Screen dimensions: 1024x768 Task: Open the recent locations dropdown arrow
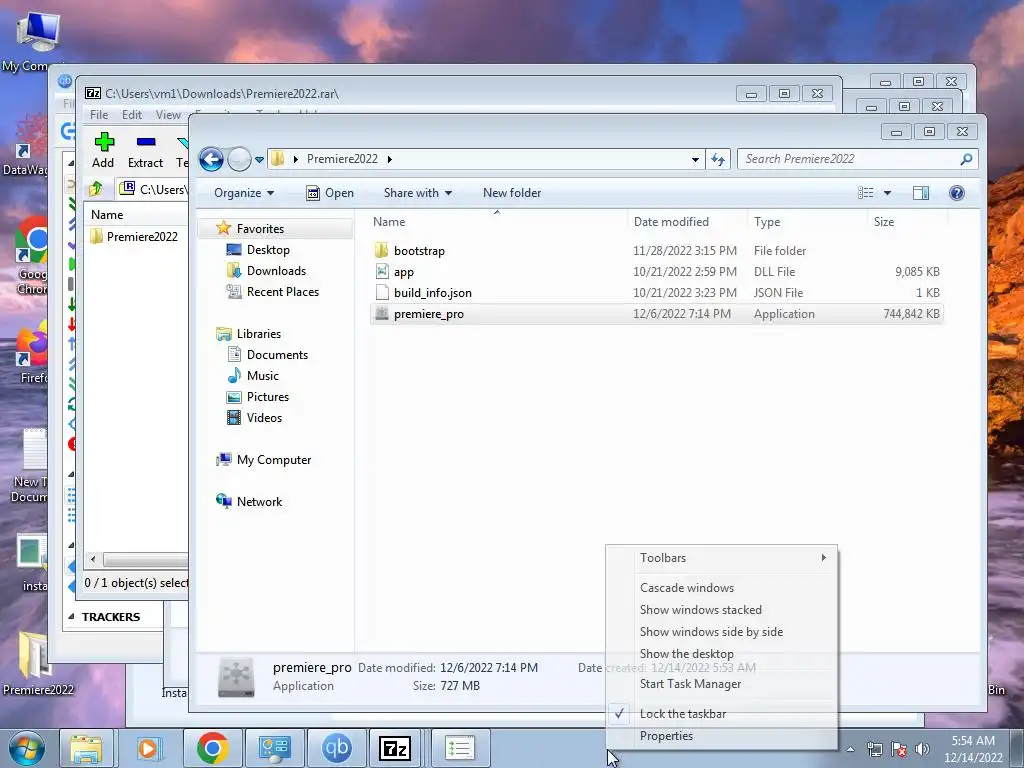(259, 159)
